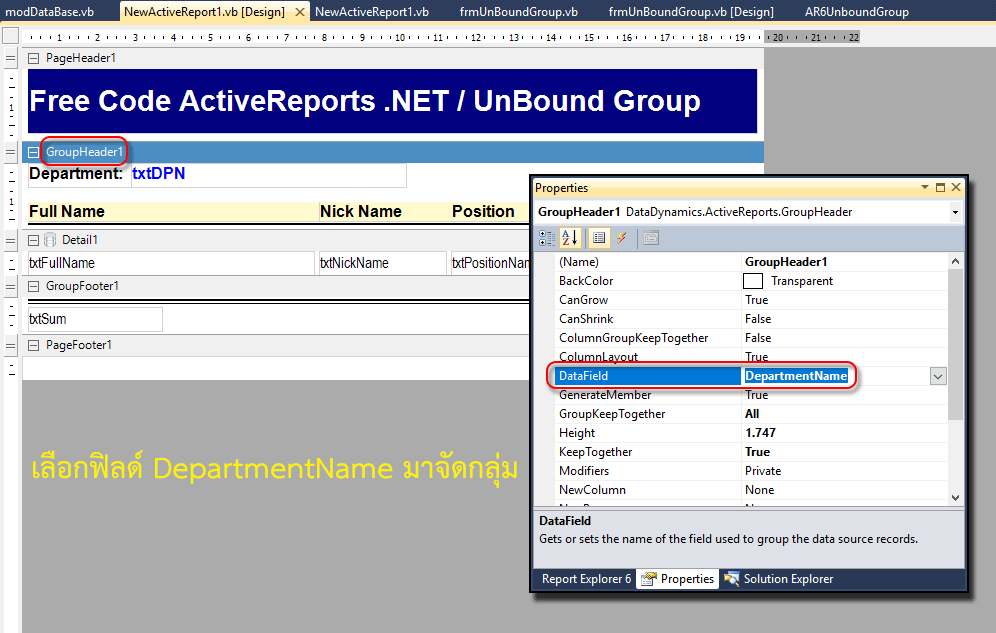Click the PageFooter1 section bar label
The width and height of the screenshot is (996, 633).
click(x=79, y=345)
